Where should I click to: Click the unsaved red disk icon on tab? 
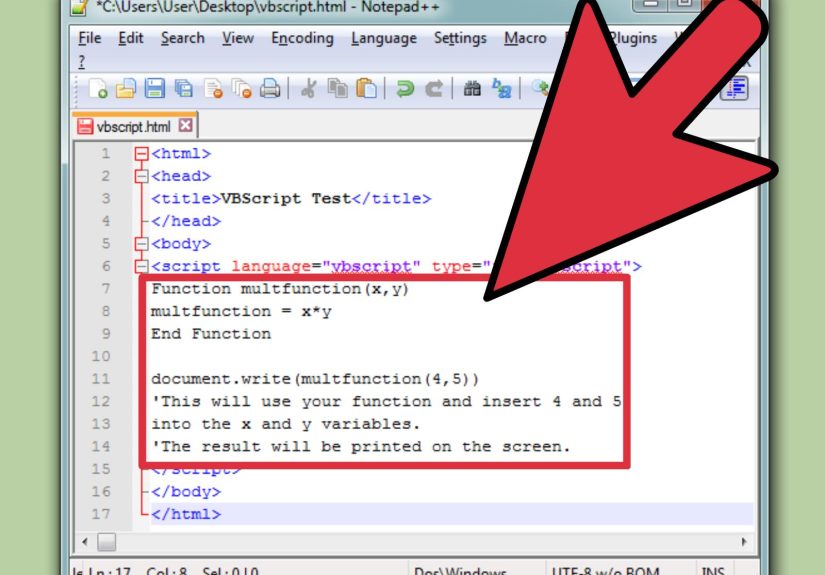[x=85, y=126]
